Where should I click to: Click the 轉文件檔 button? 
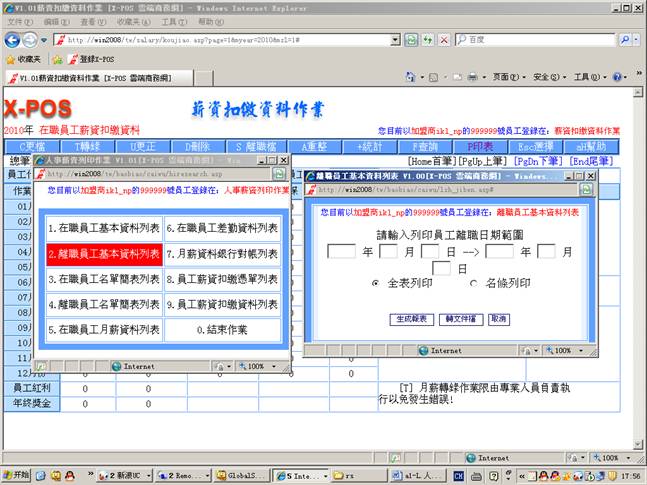click(x=463, y=318)
